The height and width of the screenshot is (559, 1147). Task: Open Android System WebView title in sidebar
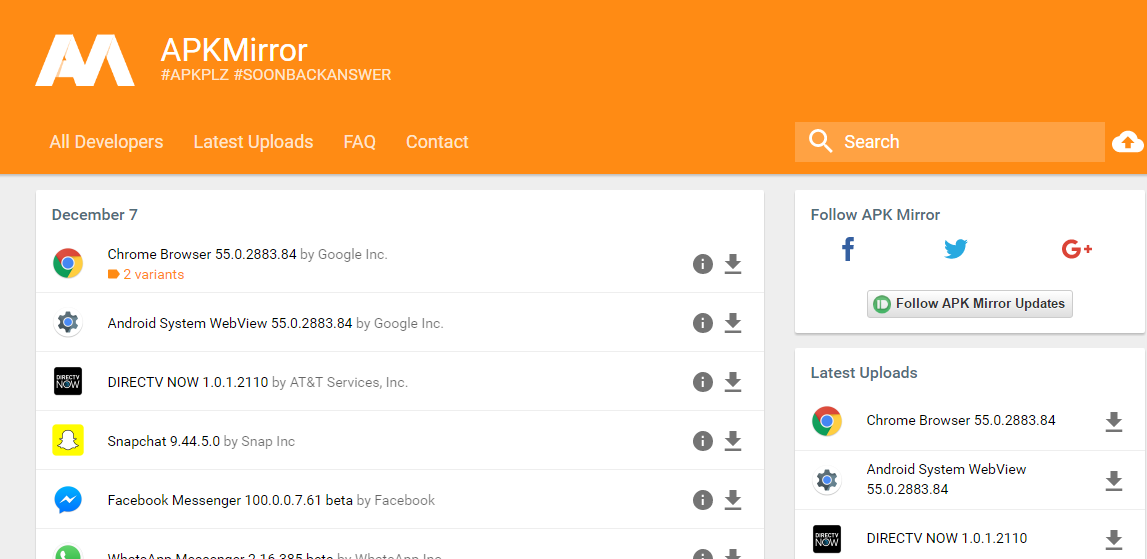point(947,479)
